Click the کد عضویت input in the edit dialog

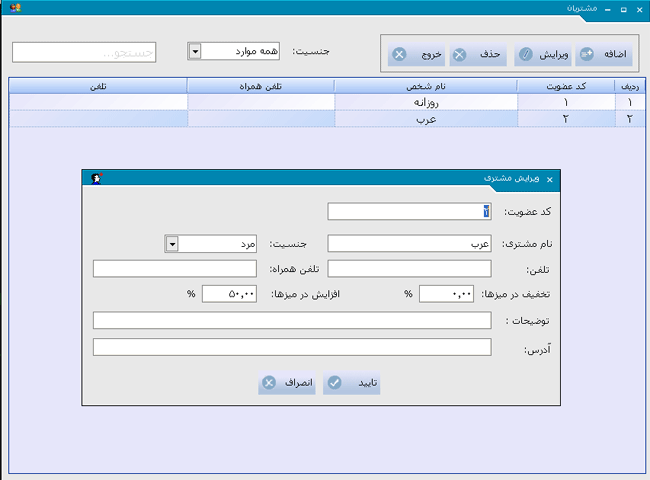pos(410,211)
